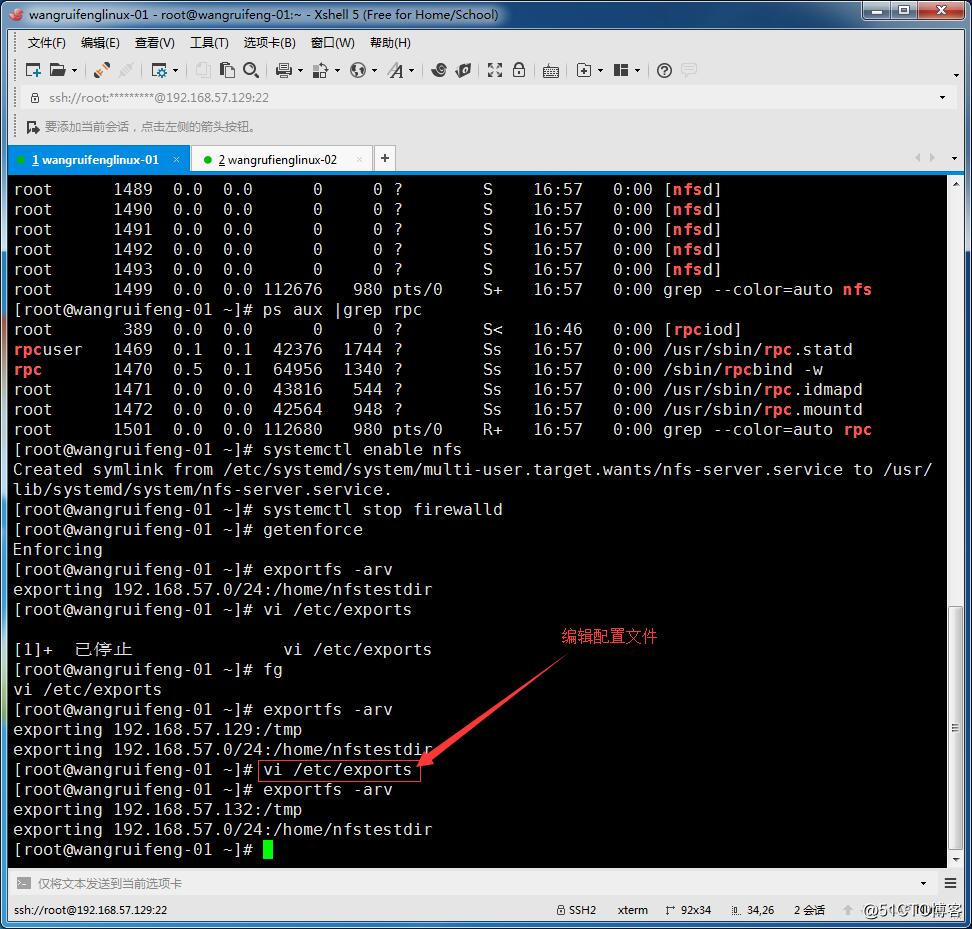Click the terminal scrollbar down arrow
This screenshot has height=929, width=972.
pyautogui.click(x=955, y=859)
